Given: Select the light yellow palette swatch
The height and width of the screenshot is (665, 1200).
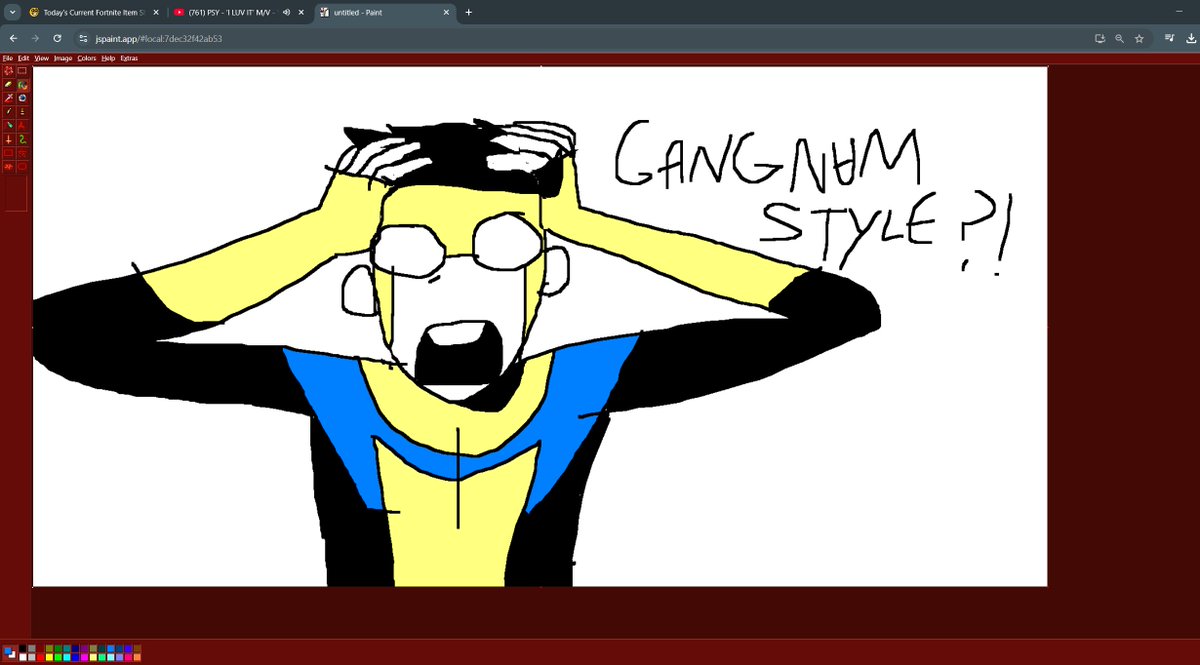Looking at the screenshot, I should coord(93,657).
